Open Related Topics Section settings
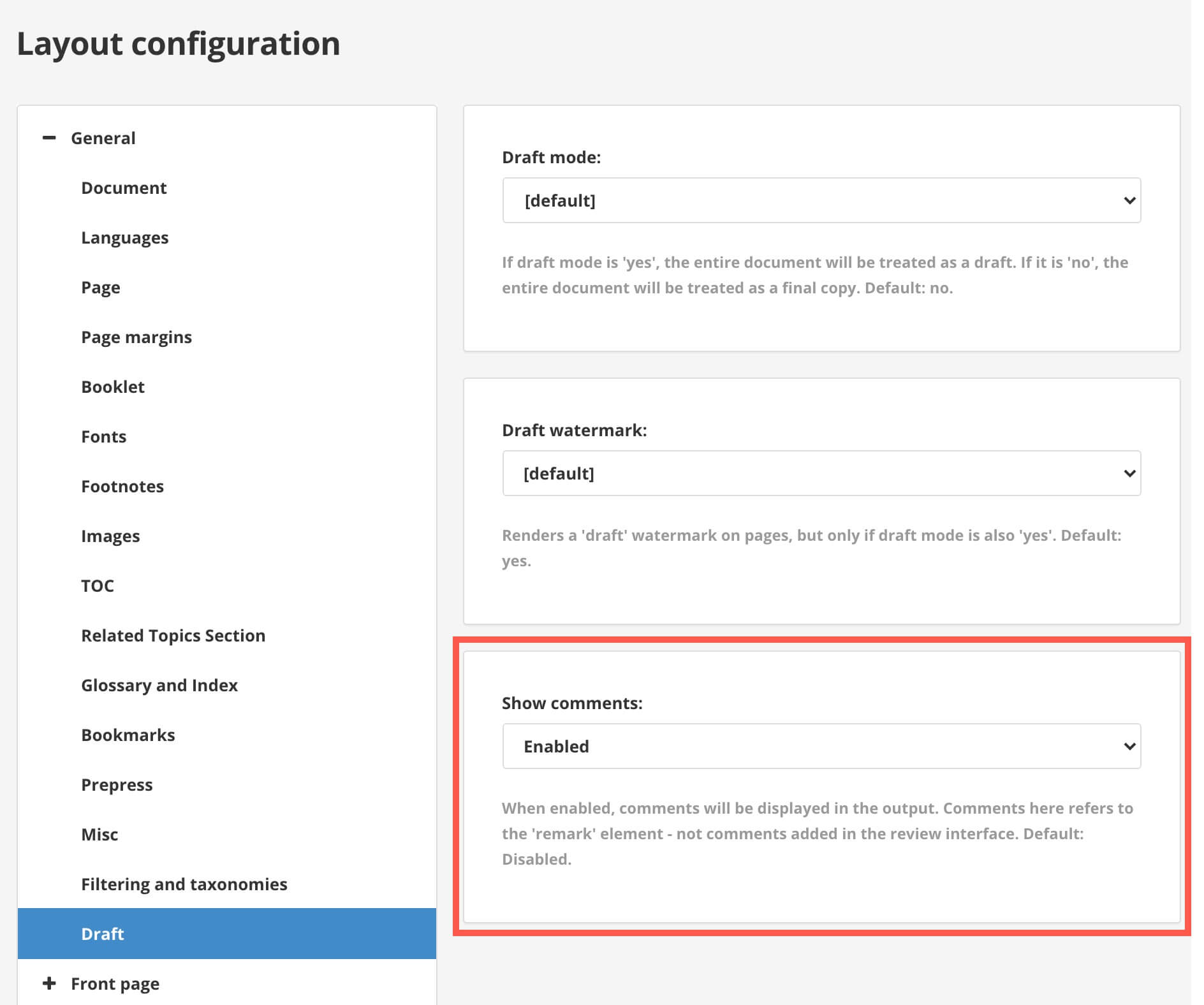The width and height of the screenshot is (1204, 1005). point(173,636)
